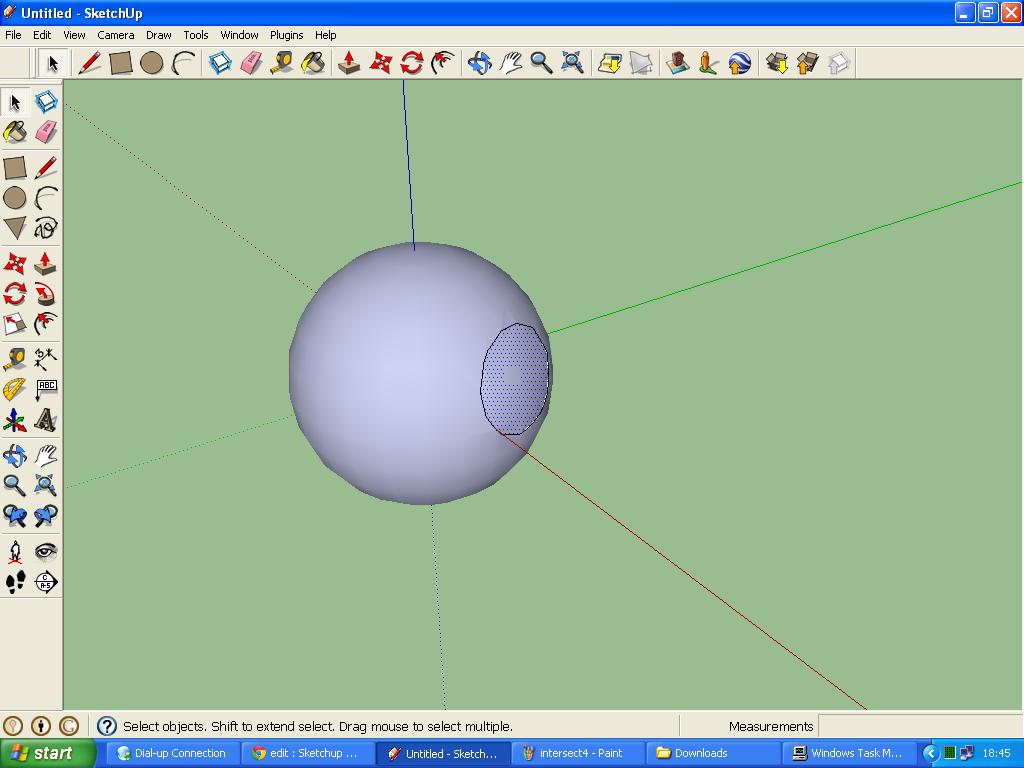1024x768 pixels.
Task: Select the Polygon tool in left toolbar
Action: (x=14, y=229)
